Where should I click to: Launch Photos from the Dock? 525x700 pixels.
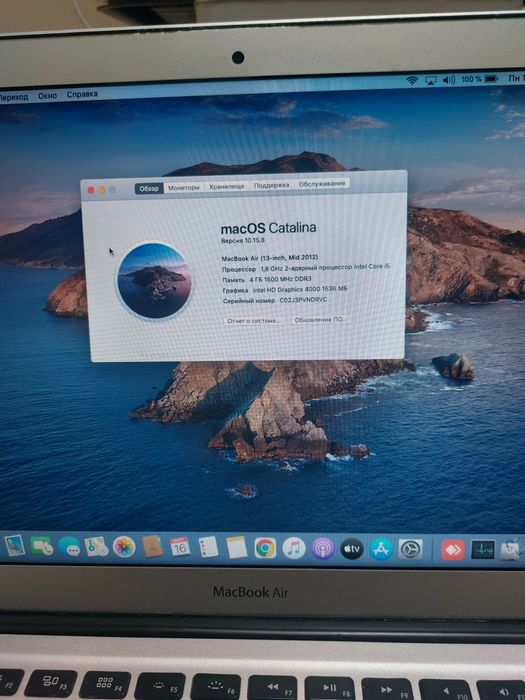pyautogui.click(x=124, y=547)
